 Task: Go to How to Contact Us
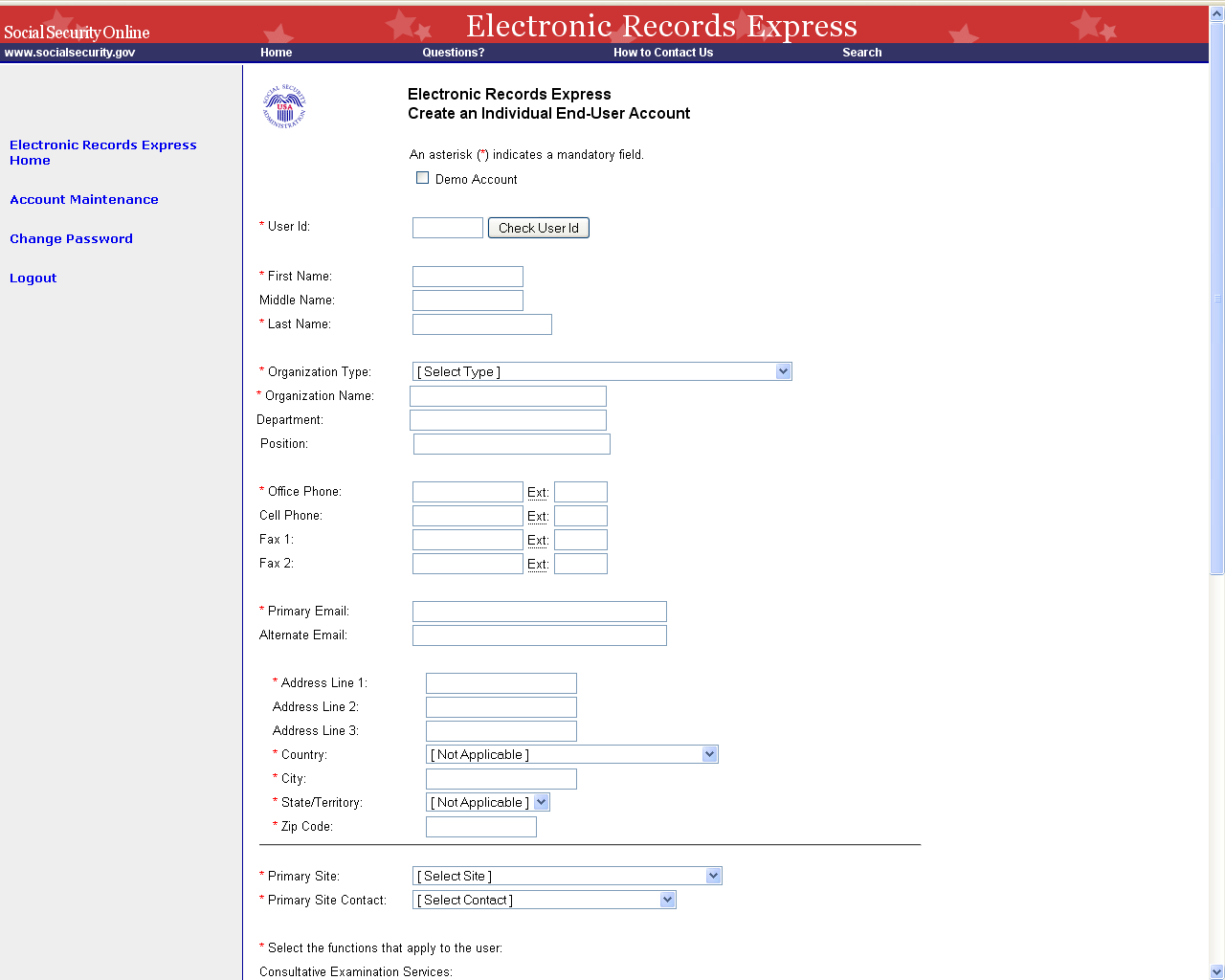(x=663, y=53)
